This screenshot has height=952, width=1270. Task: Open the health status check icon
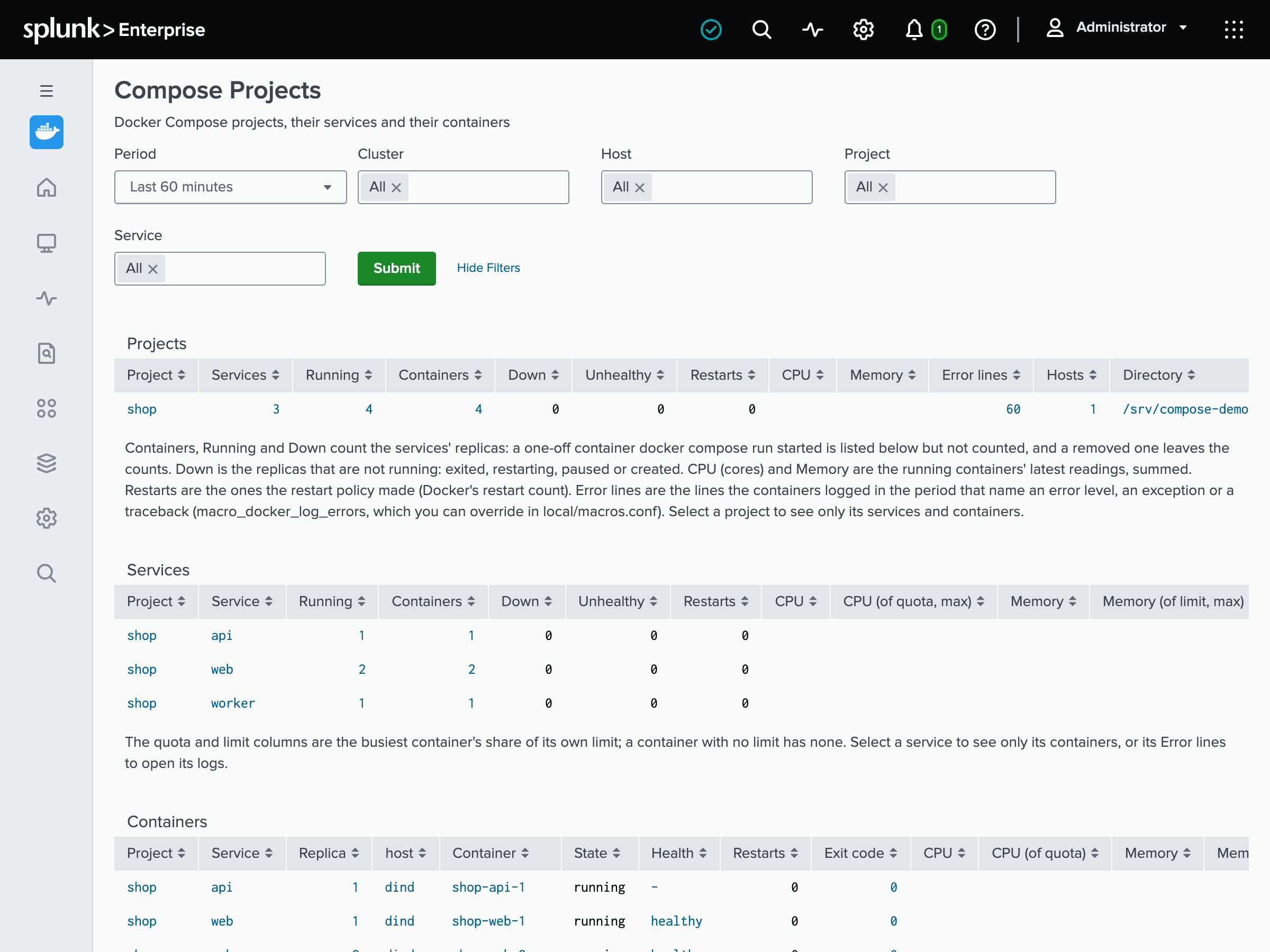(711, 29)
